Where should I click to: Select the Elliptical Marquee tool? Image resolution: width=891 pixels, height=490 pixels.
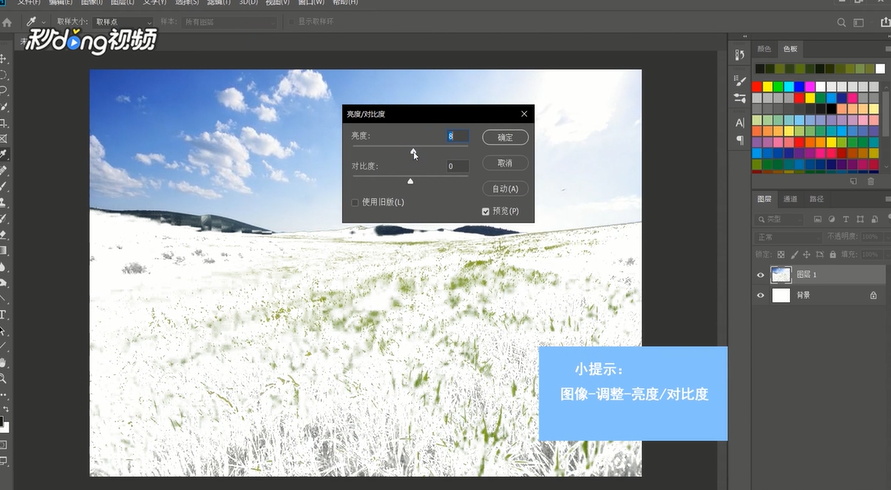point(3,75)
